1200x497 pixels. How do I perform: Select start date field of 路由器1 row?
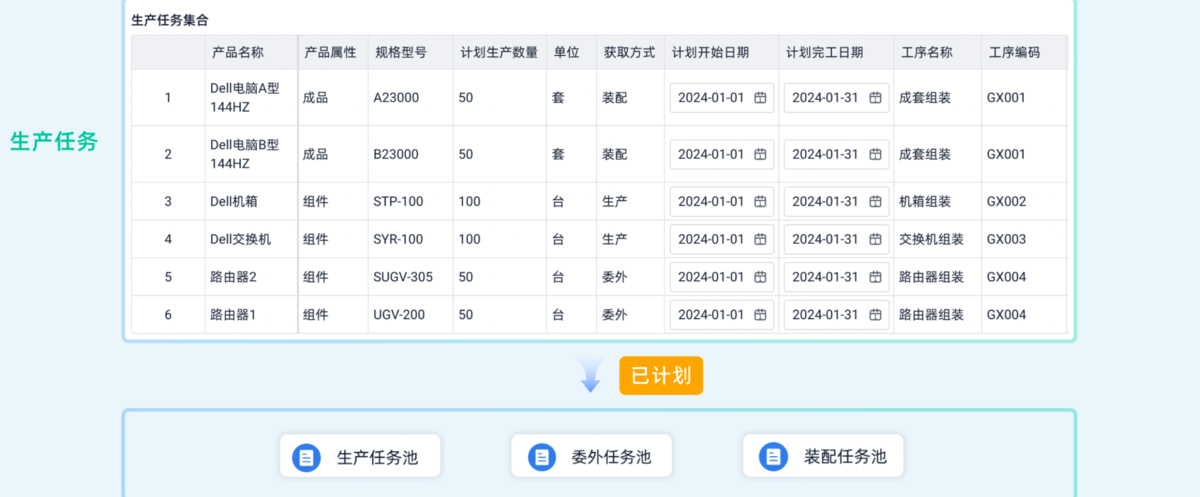[x=722, y=315]
